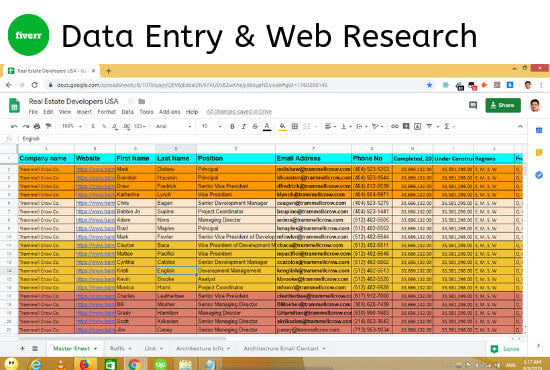
Task: Open the Edit menu
Action: (x=48, y=112)
